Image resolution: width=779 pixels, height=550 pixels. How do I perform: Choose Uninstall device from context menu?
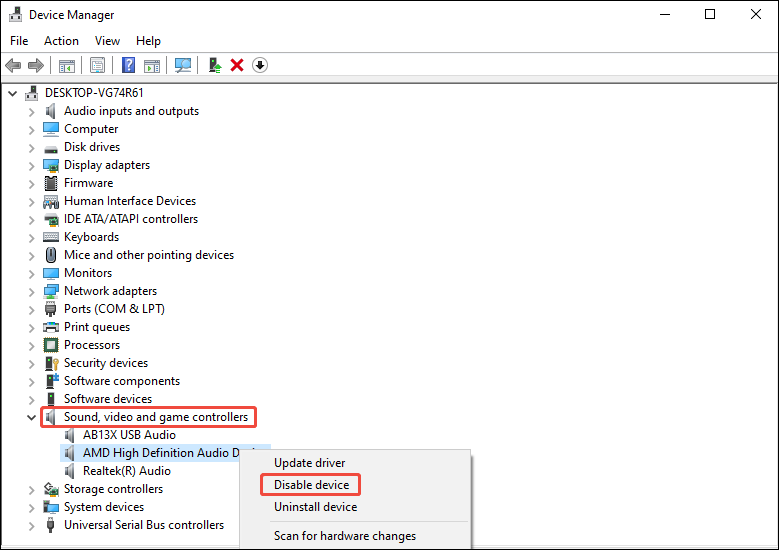pyautogui.click(x=315, y=507)
